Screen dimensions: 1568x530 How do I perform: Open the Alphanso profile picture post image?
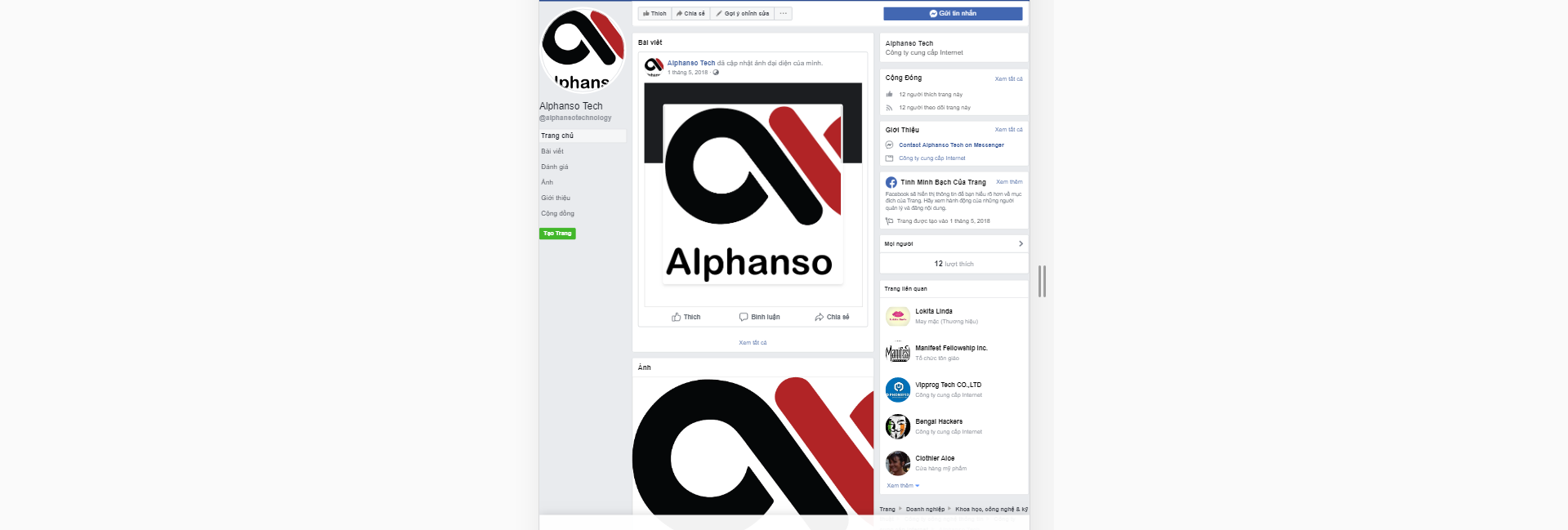753,194
